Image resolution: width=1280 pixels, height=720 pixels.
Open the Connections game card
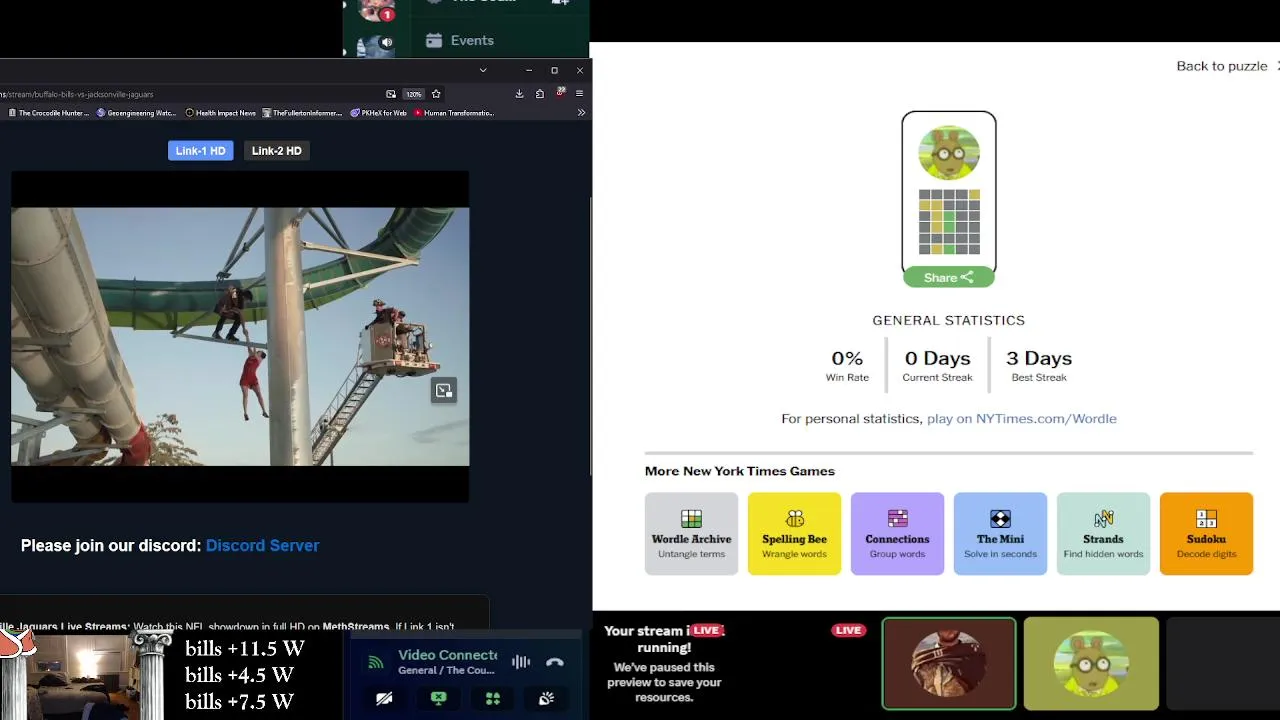[x=898, y=534]
